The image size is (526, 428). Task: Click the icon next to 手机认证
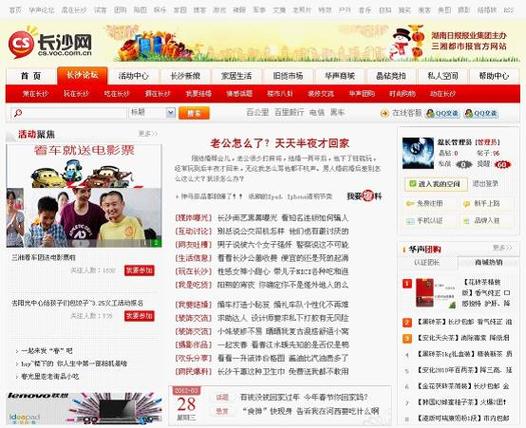409,221
